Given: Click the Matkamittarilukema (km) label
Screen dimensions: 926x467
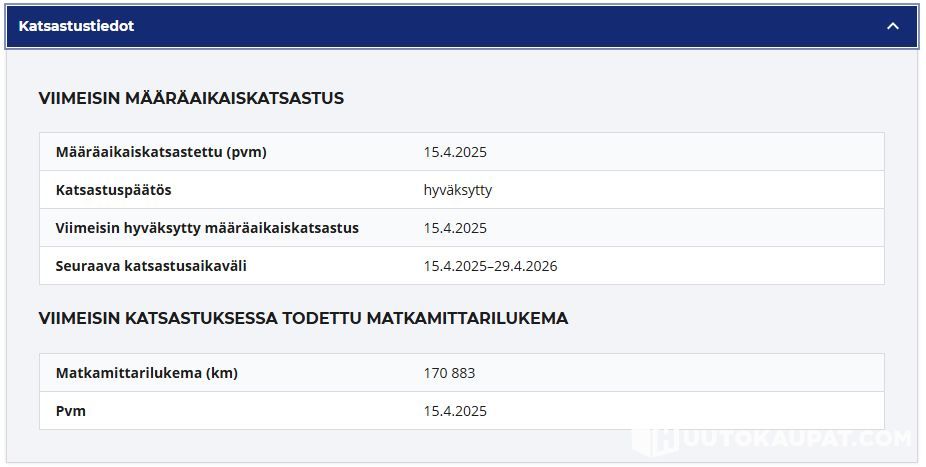Looking at the screenshot, I should point(147,373).
